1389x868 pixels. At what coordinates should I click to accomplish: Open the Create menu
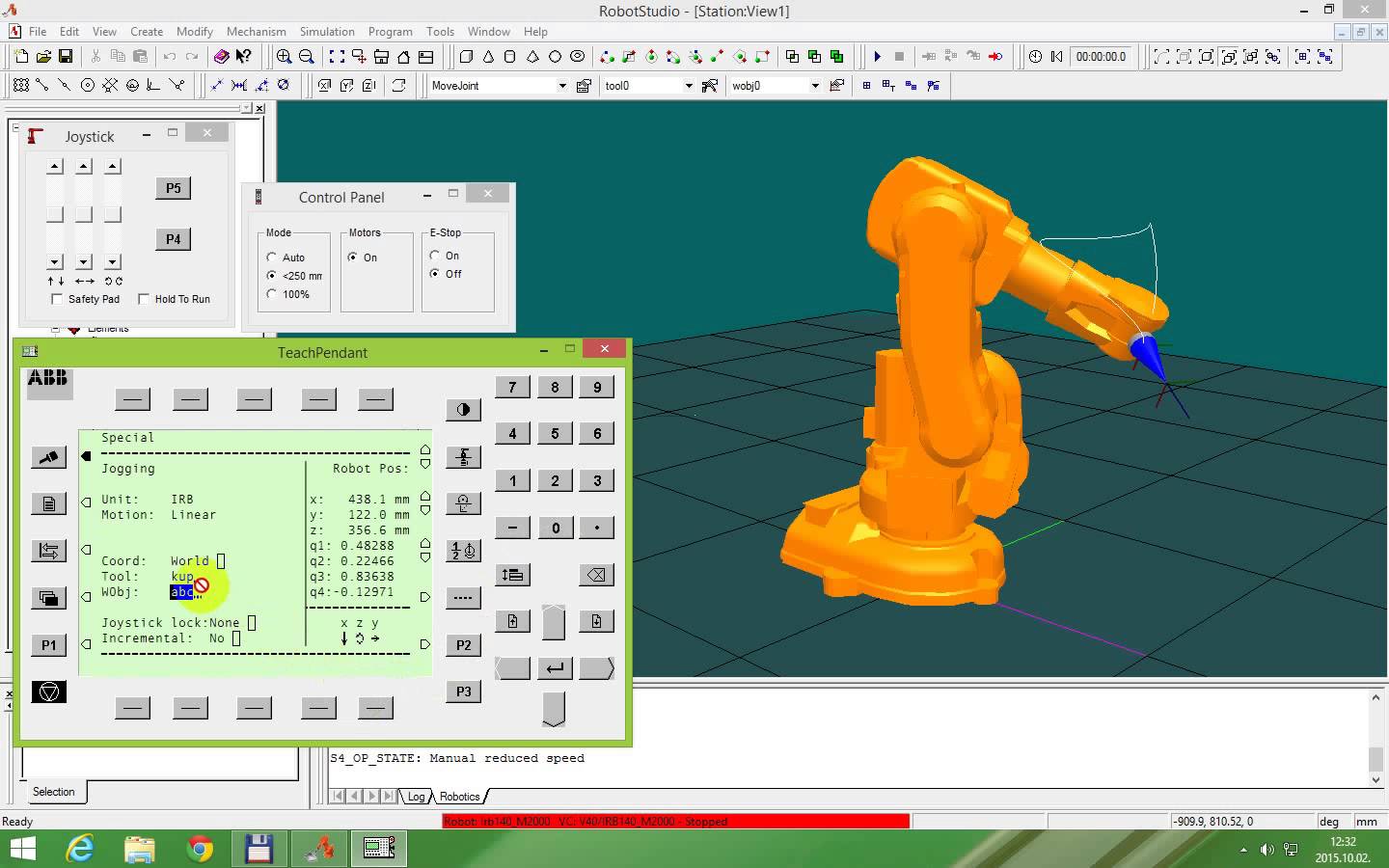[147, 31]
